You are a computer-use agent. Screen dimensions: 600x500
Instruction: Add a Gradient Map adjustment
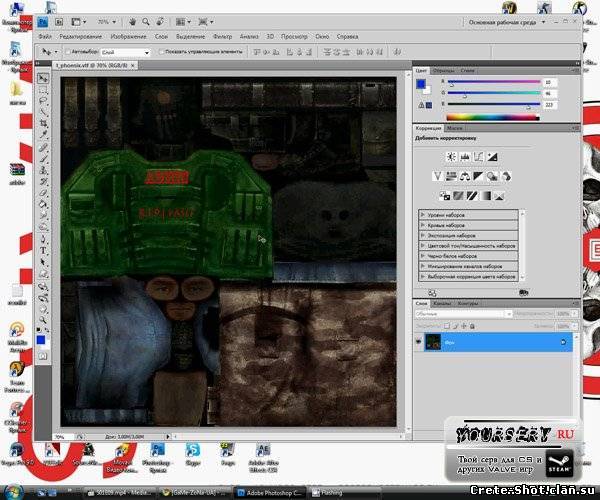(x=486, y=196)
